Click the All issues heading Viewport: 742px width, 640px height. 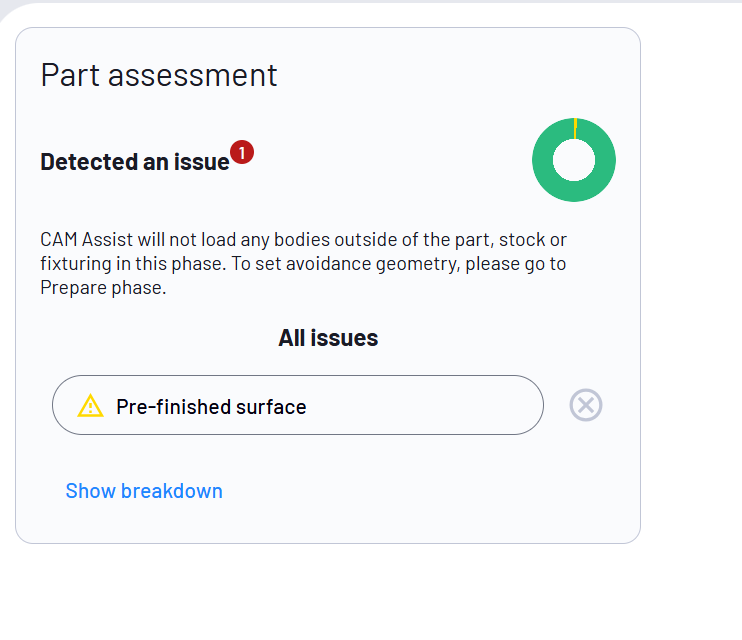328,338
